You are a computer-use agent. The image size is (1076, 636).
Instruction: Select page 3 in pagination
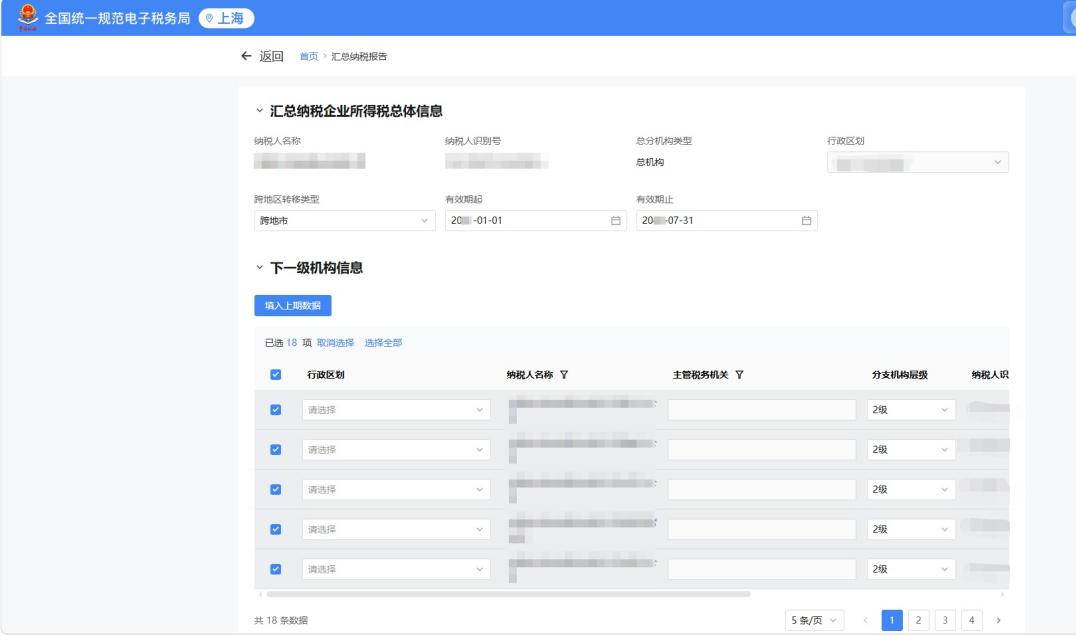945,620
